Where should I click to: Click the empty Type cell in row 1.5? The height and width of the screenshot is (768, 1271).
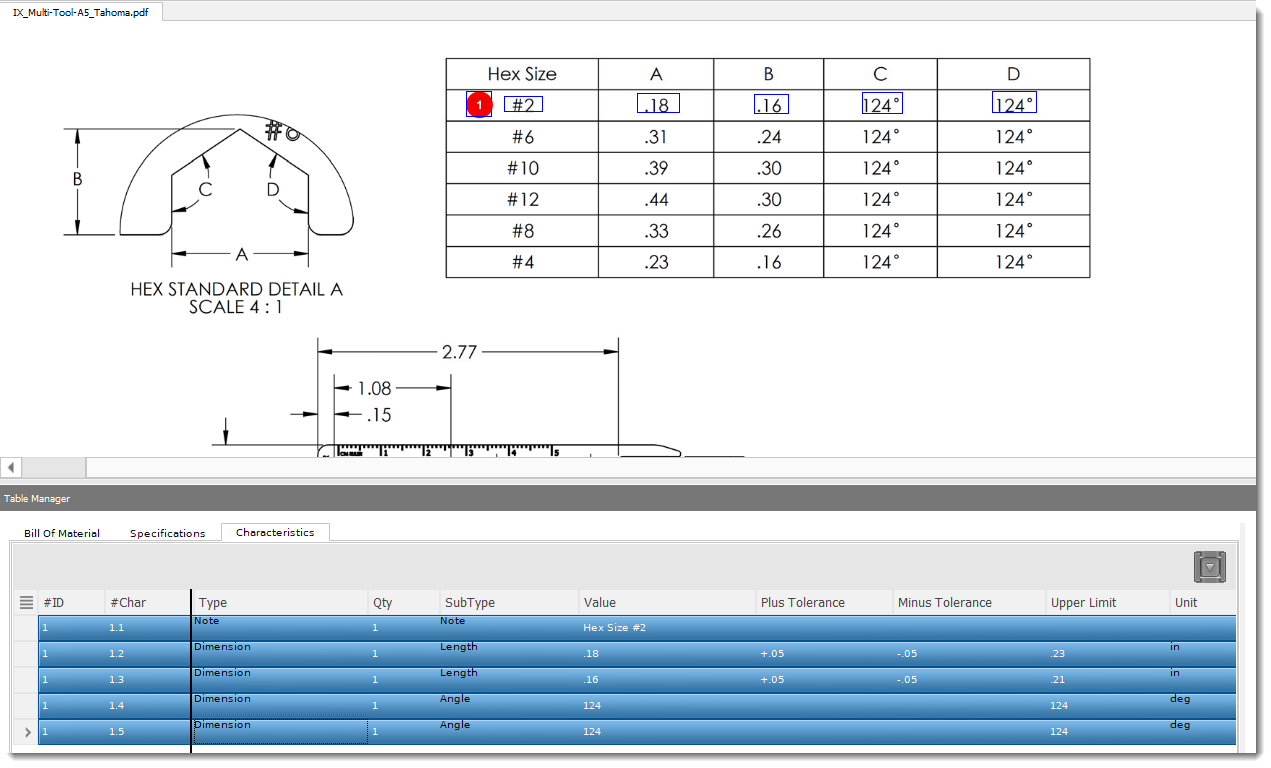click(280, 731)
